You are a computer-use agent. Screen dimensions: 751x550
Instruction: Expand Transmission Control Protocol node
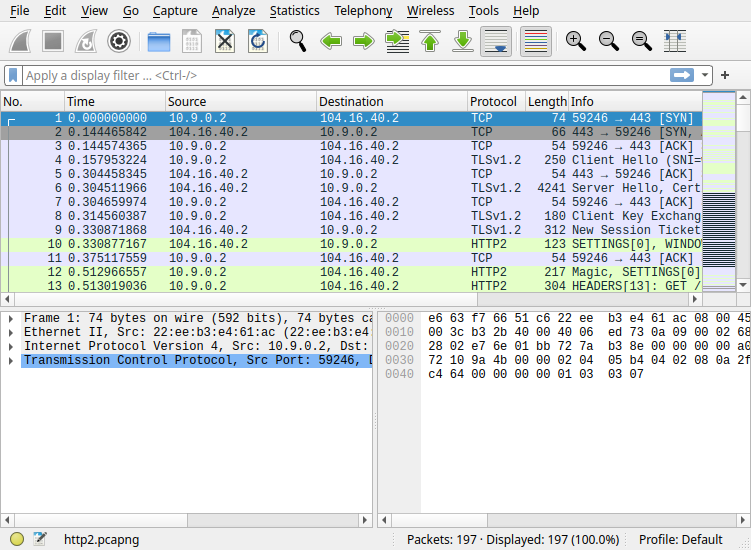(x=11, y=360)
